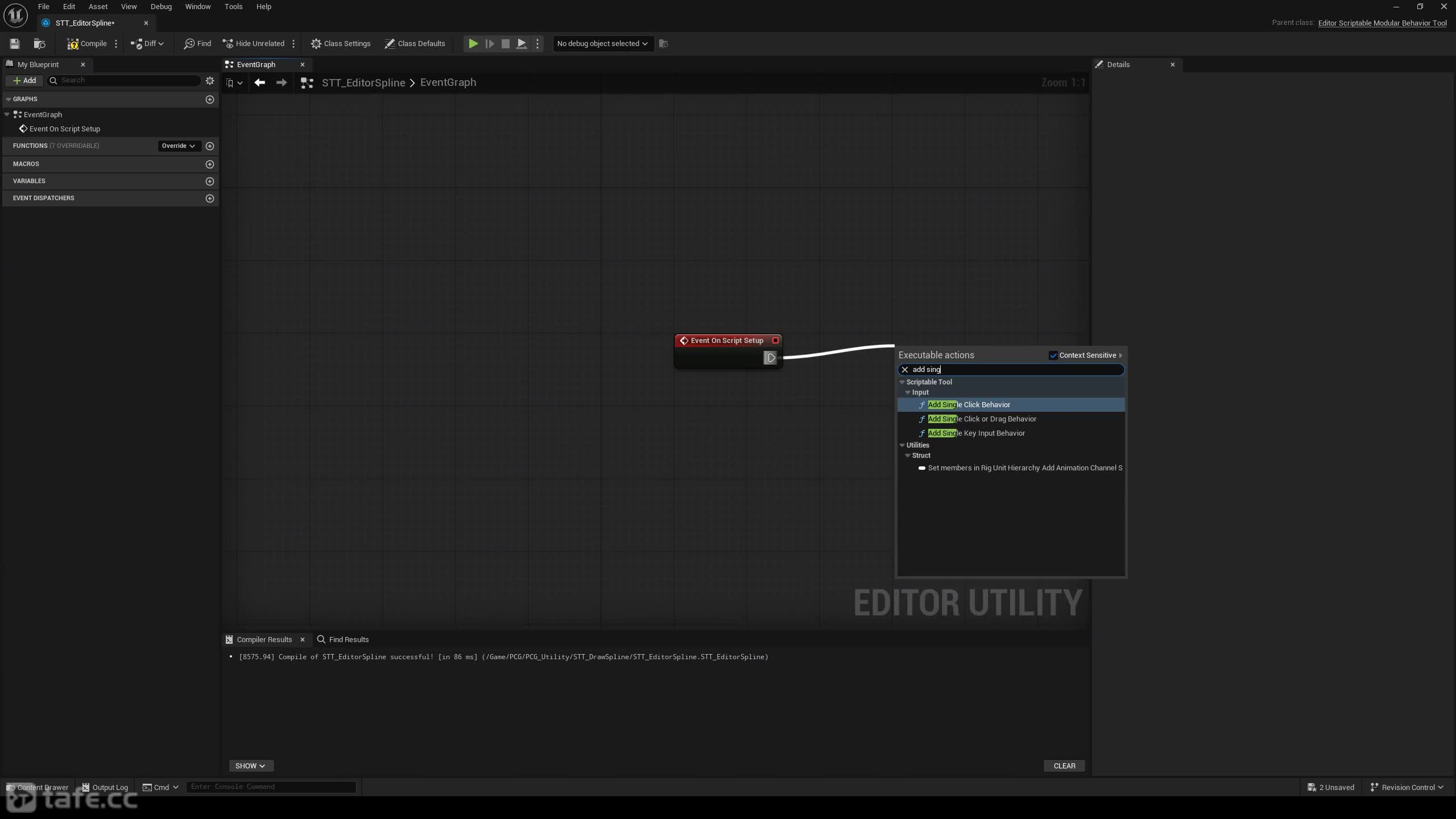Toggle the Context Sensitive checkbox
Screen dimensions: 1456x819
pos(1053,355)
